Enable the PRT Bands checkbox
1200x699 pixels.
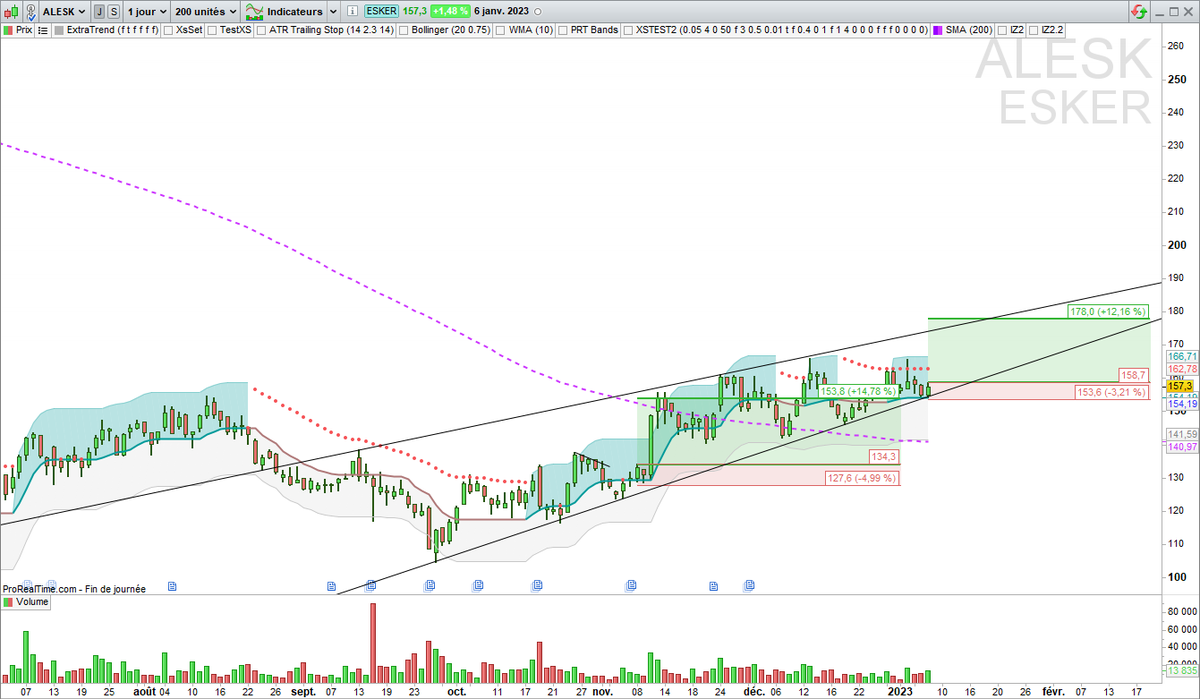point(563,30)
